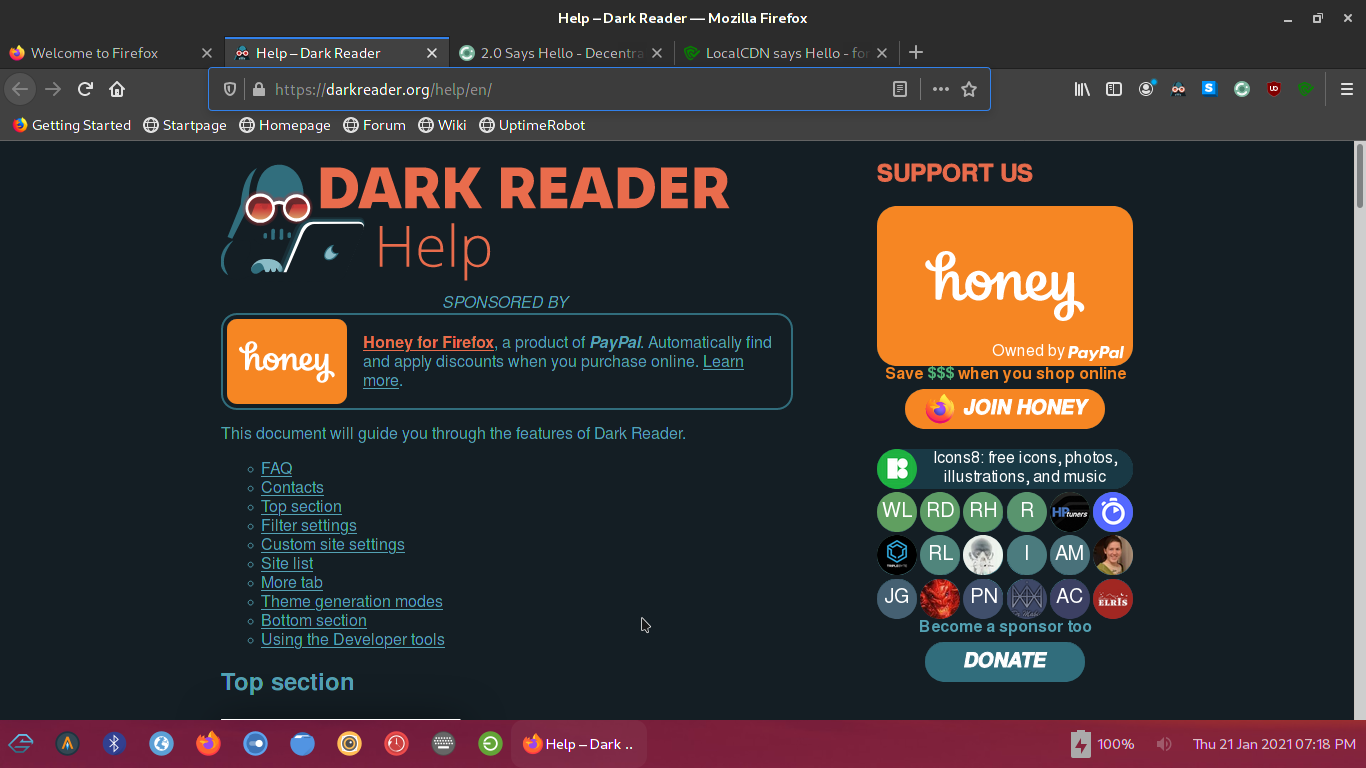Open page actions three-dot menu
Image resolution: width=1366 pixels, height=768 pixels.
(940, 89)
